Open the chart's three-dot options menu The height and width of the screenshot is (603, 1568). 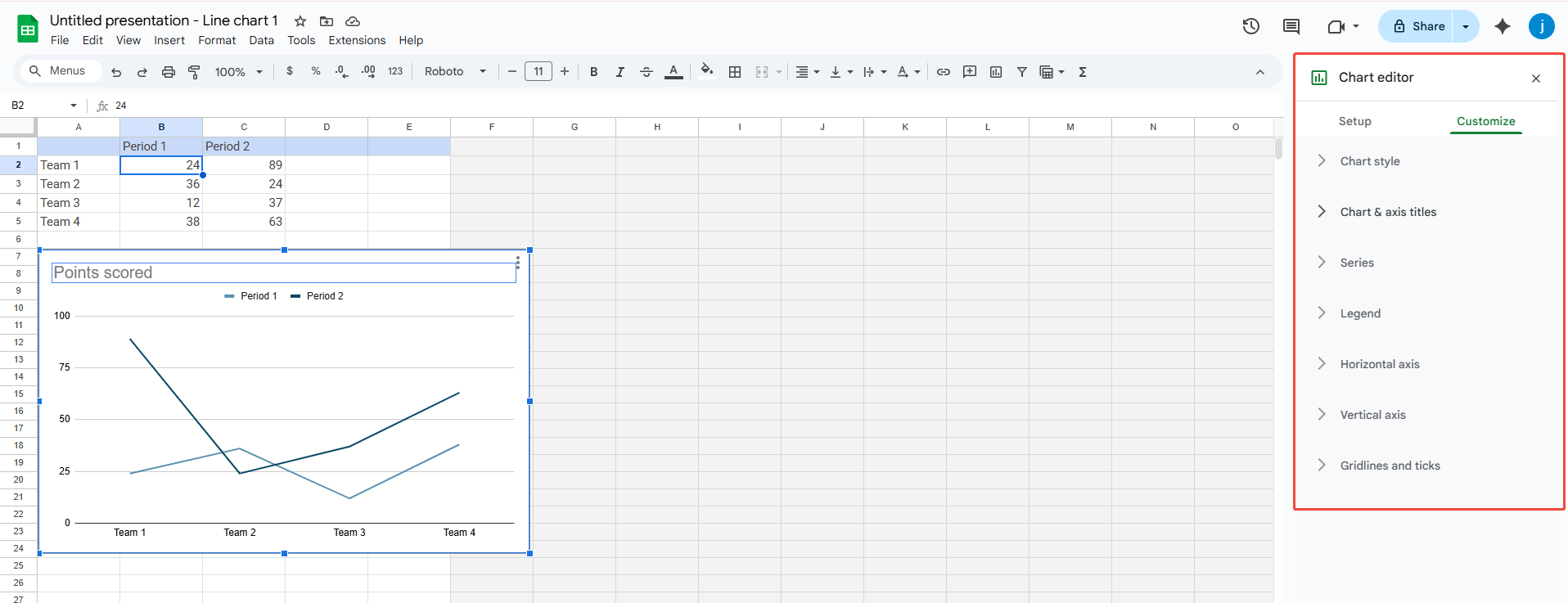click(518, 263)
